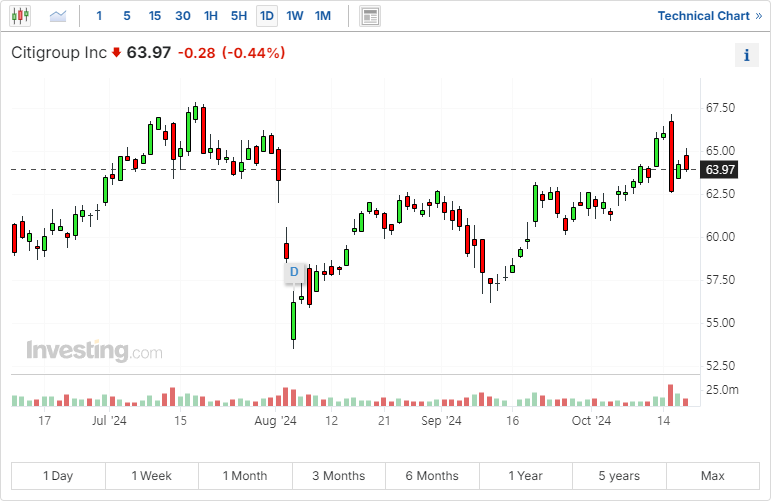Click the Jul '24 date label
Viewport: 771px width, 501px height.
[109, 421]
